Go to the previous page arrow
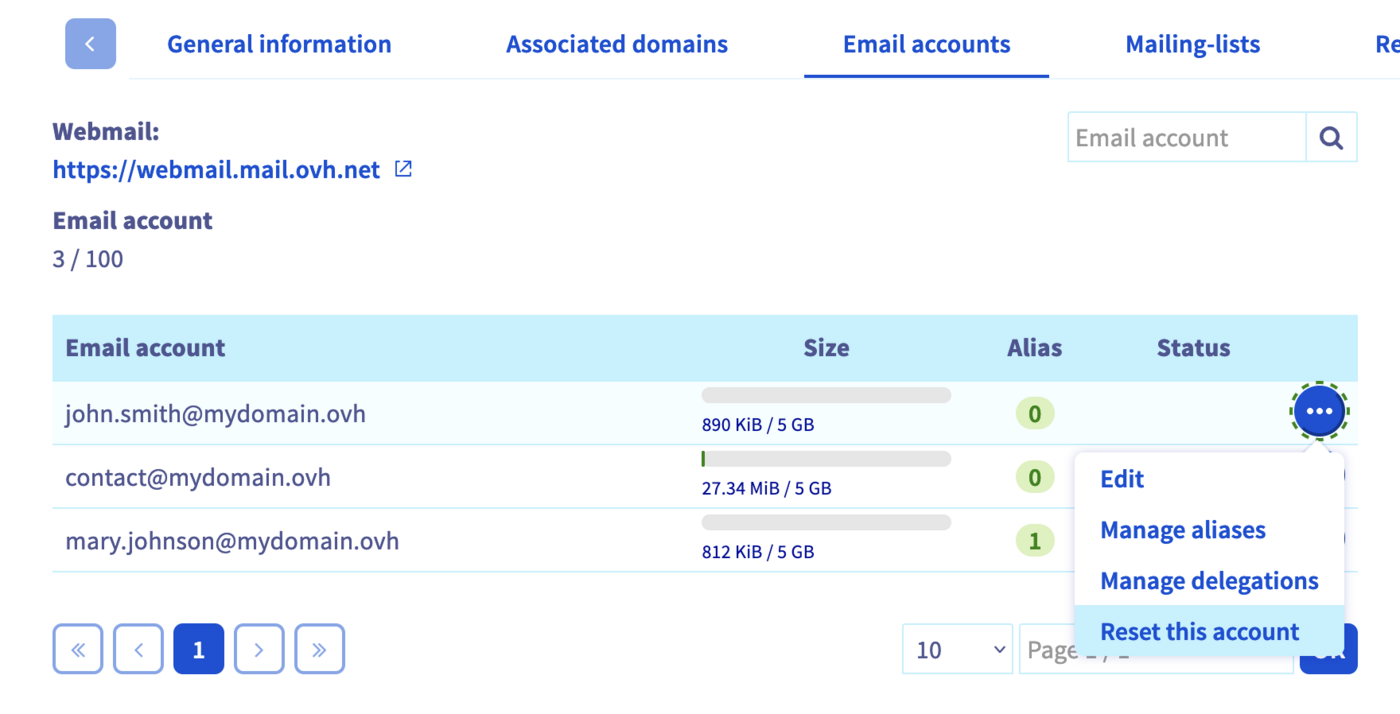 coord(139,650)
